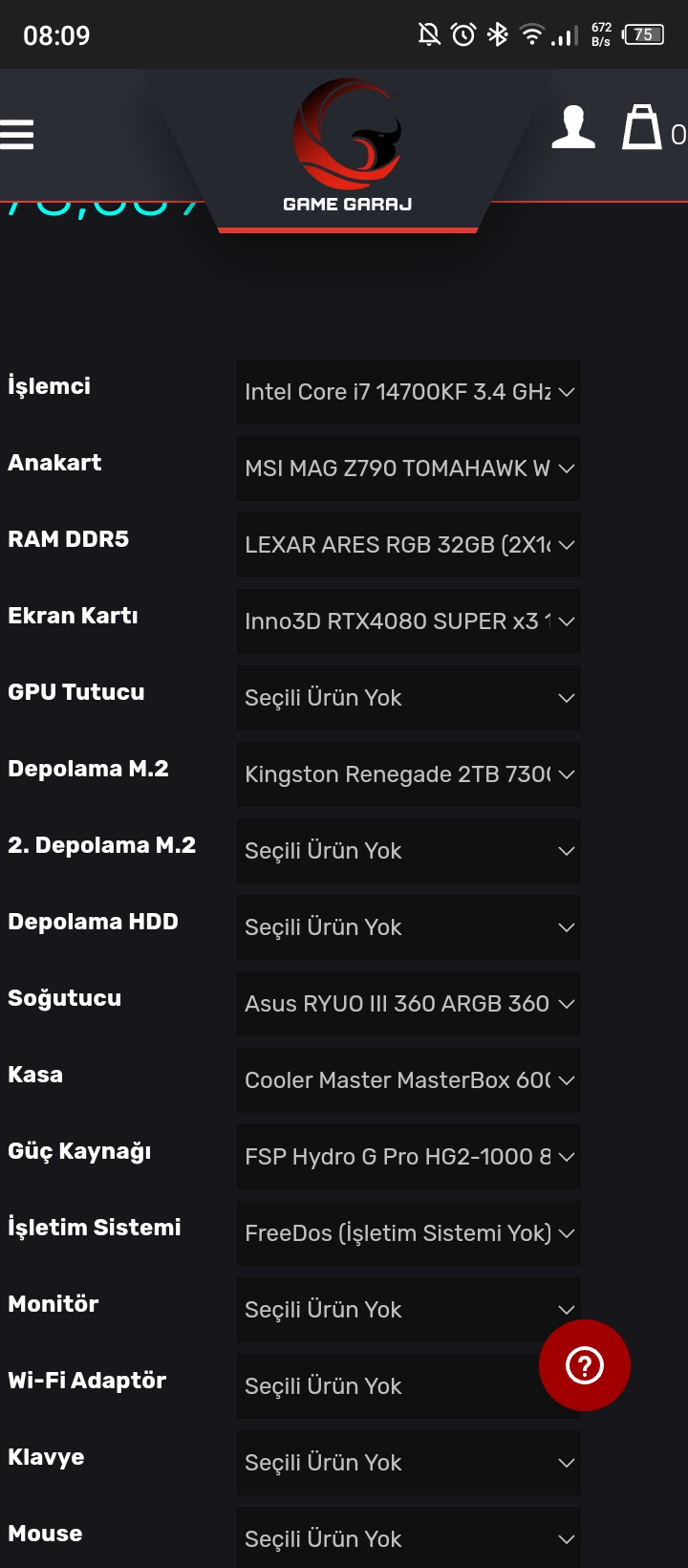Open the hamburger menu

[x=17, y=134]
